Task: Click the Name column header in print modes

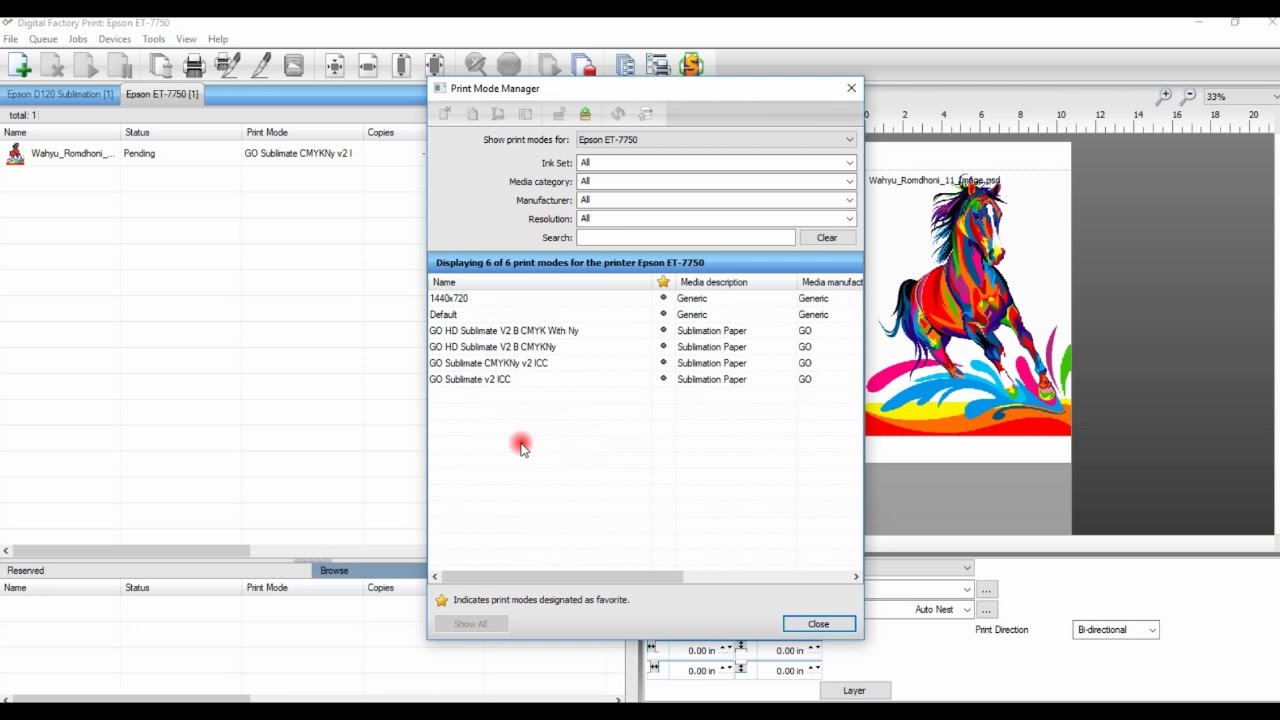Action: point(541,282)
